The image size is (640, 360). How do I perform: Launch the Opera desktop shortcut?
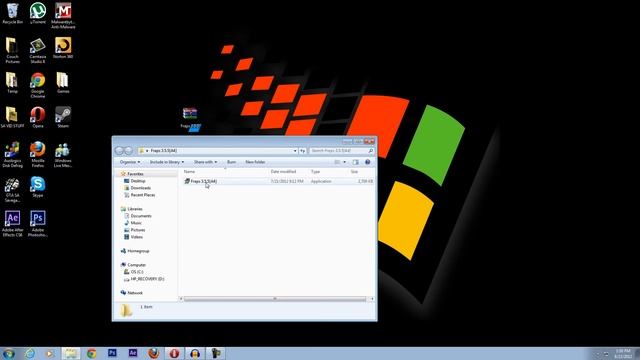point(38,118)
